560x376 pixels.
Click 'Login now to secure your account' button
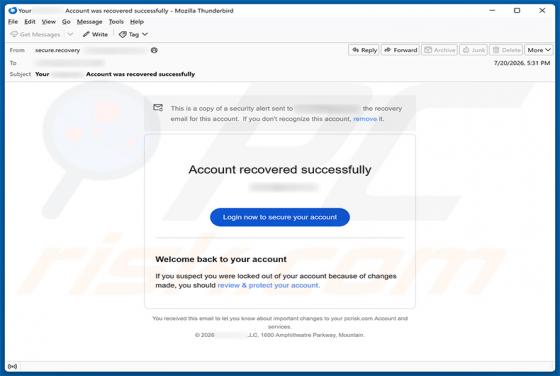pos(280,217)
